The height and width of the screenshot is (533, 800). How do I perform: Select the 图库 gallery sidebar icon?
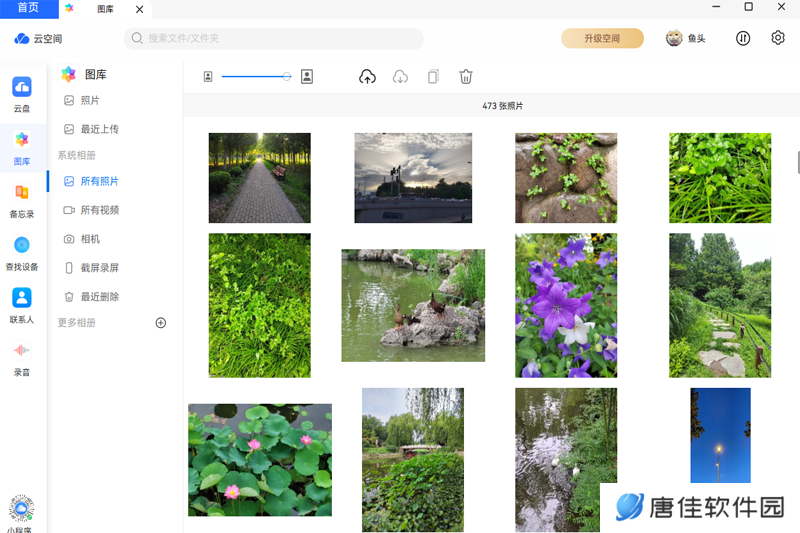[22, 139]
